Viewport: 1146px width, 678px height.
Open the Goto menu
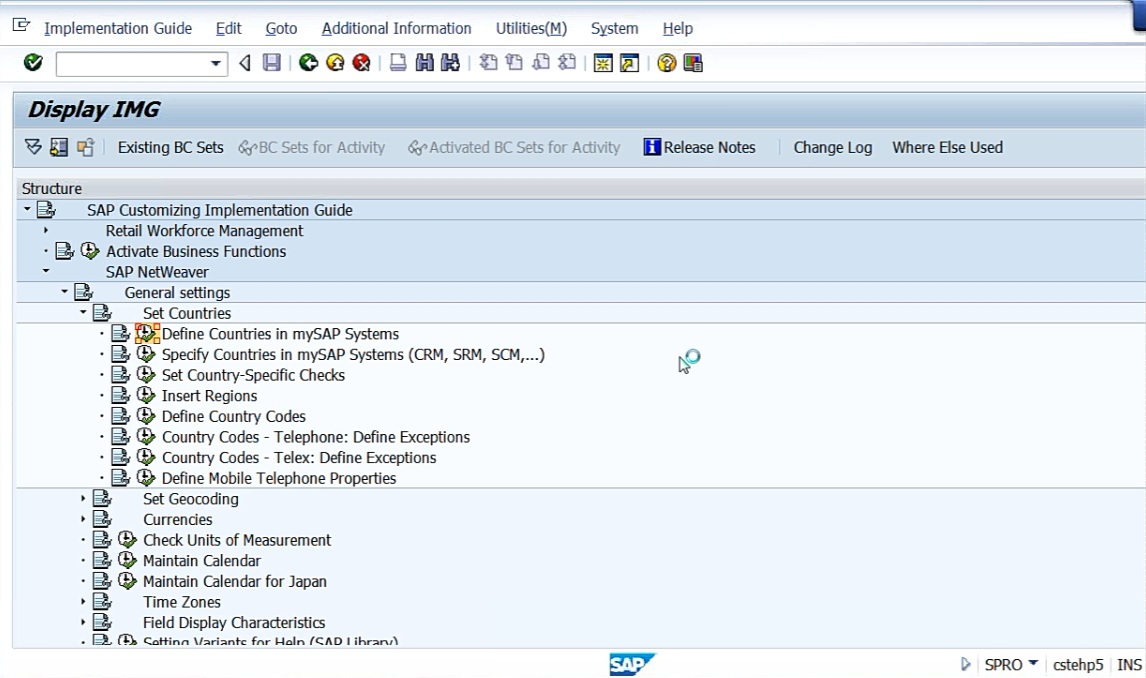point(281,28)
